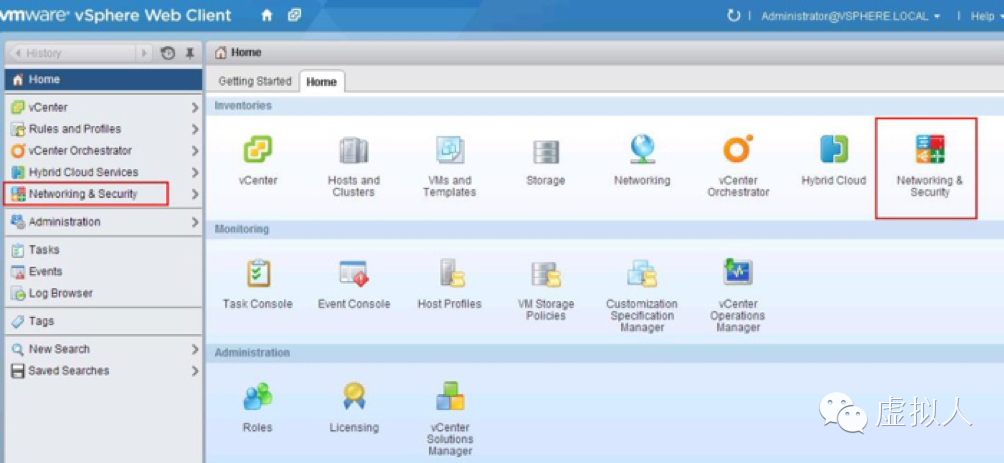Open the Licensing icon
This screenshot has height=463, width=1004.
[354, 396]
